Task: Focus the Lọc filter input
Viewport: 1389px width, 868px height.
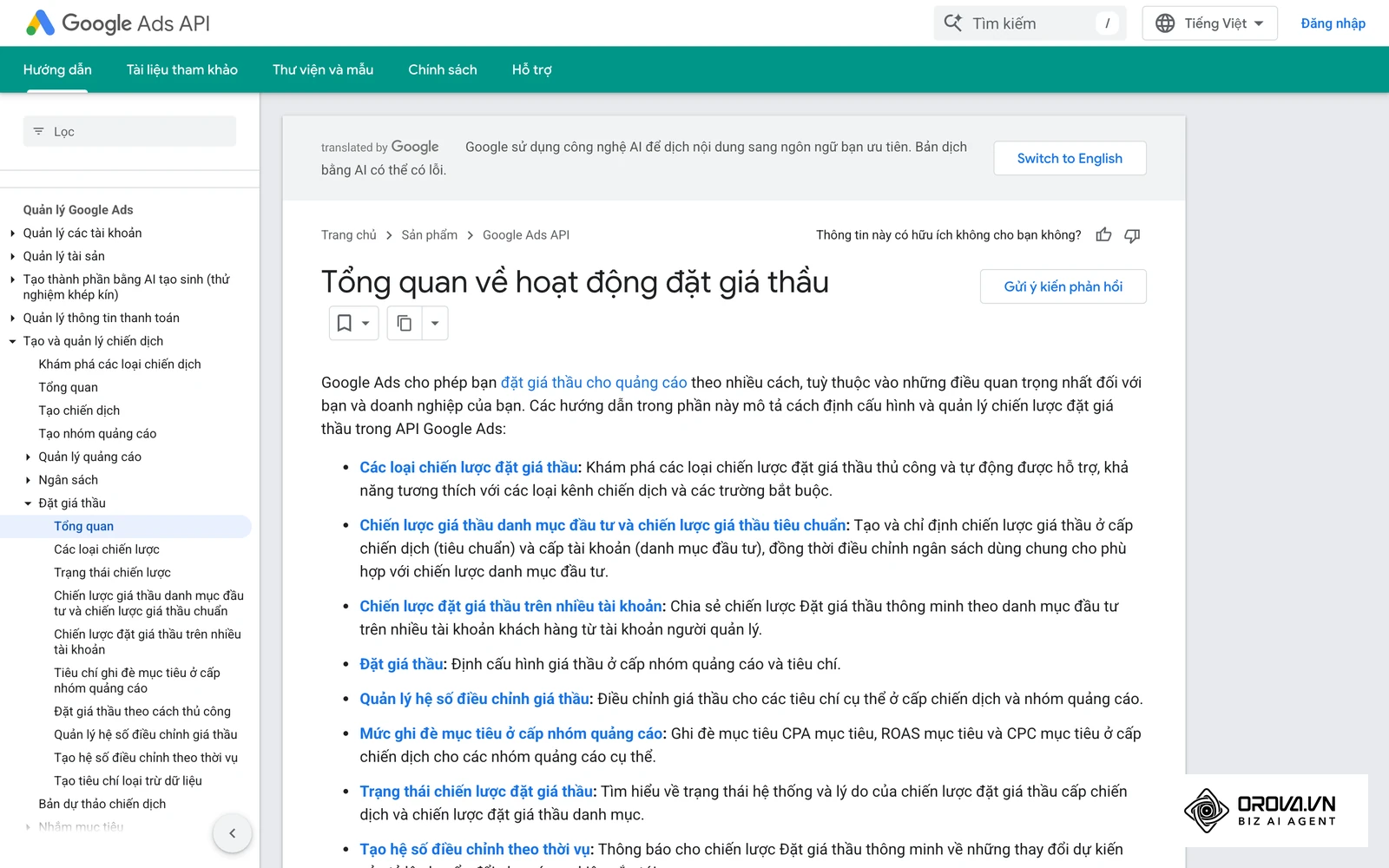Action: (129, 132)
